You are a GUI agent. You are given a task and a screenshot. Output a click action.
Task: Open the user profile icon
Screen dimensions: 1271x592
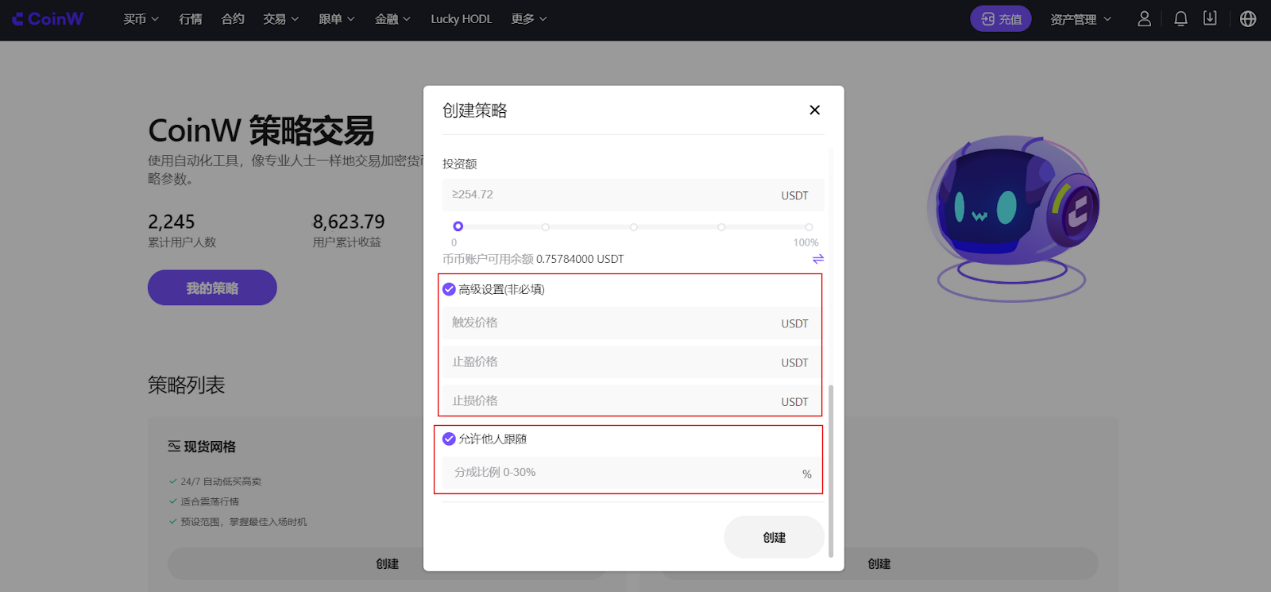(x=1144, y=19)
